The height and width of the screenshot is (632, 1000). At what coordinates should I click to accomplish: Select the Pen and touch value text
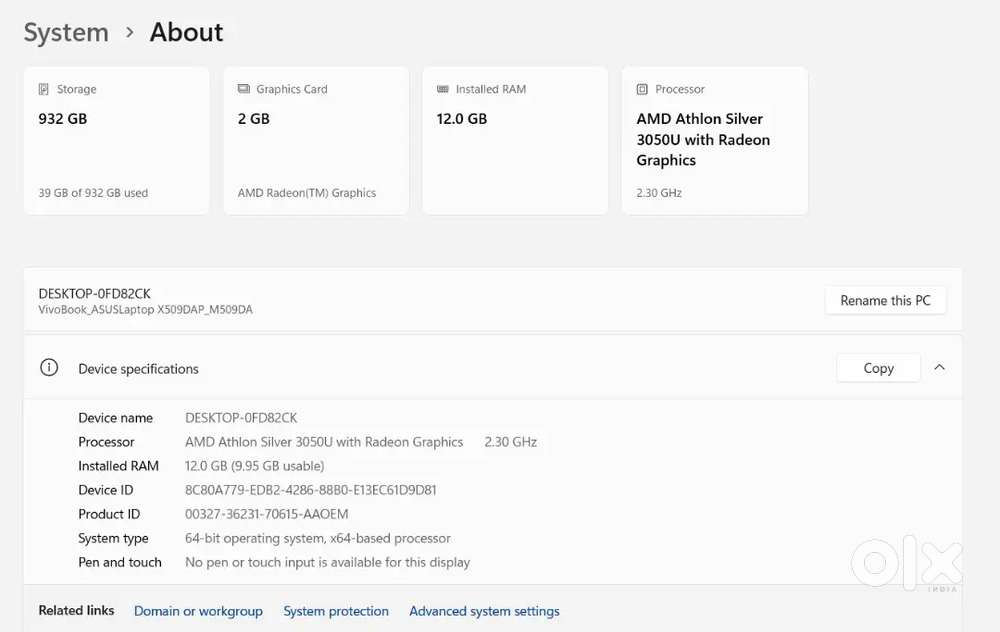click(x=327, y=562)
